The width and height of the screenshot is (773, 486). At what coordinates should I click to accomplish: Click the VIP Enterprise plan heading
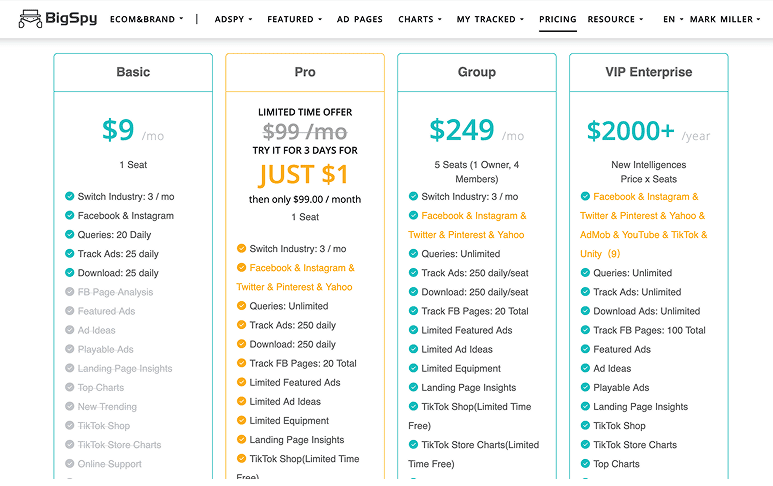648,72
